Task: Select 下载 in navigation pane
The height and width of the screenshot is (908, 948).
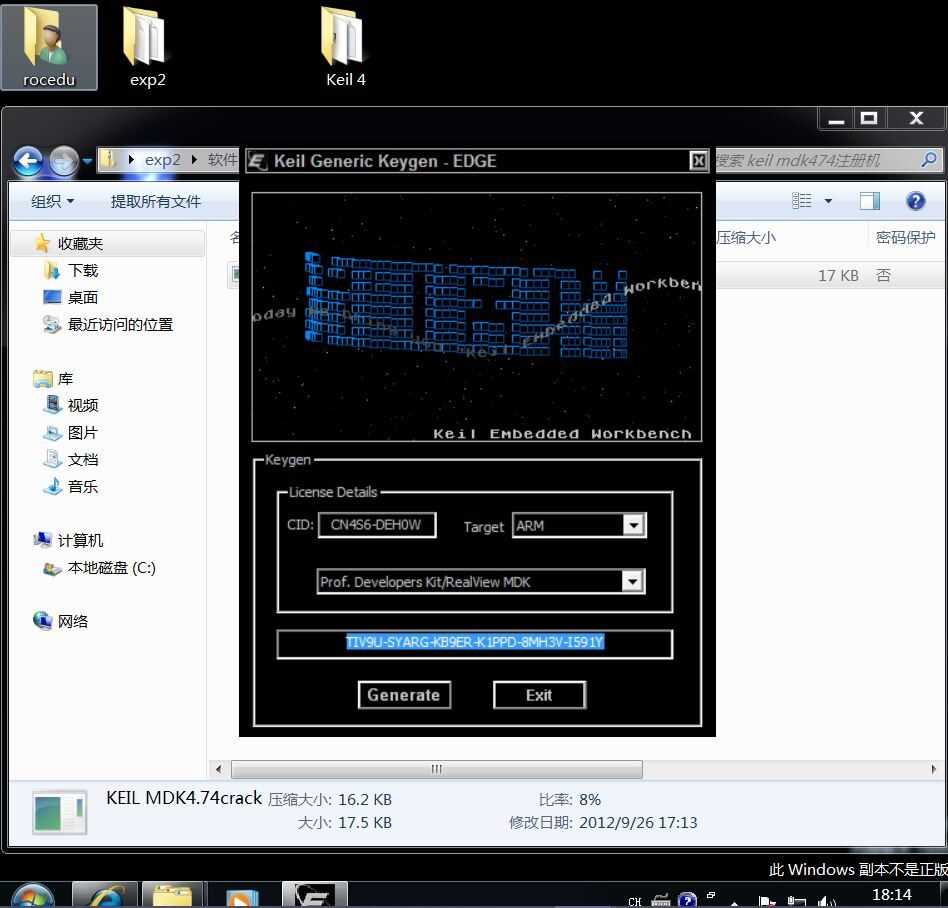Action: coord(83,270)
